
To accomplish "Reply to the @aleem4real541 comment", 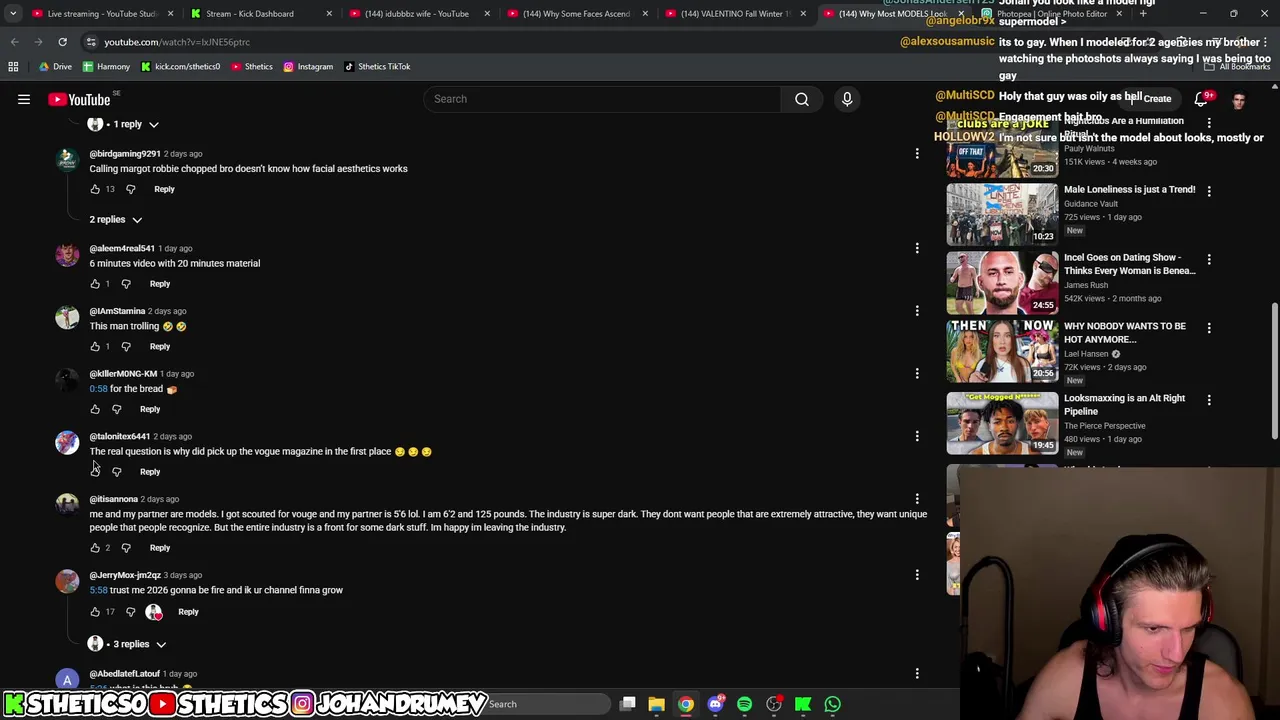I will (160, 284).
